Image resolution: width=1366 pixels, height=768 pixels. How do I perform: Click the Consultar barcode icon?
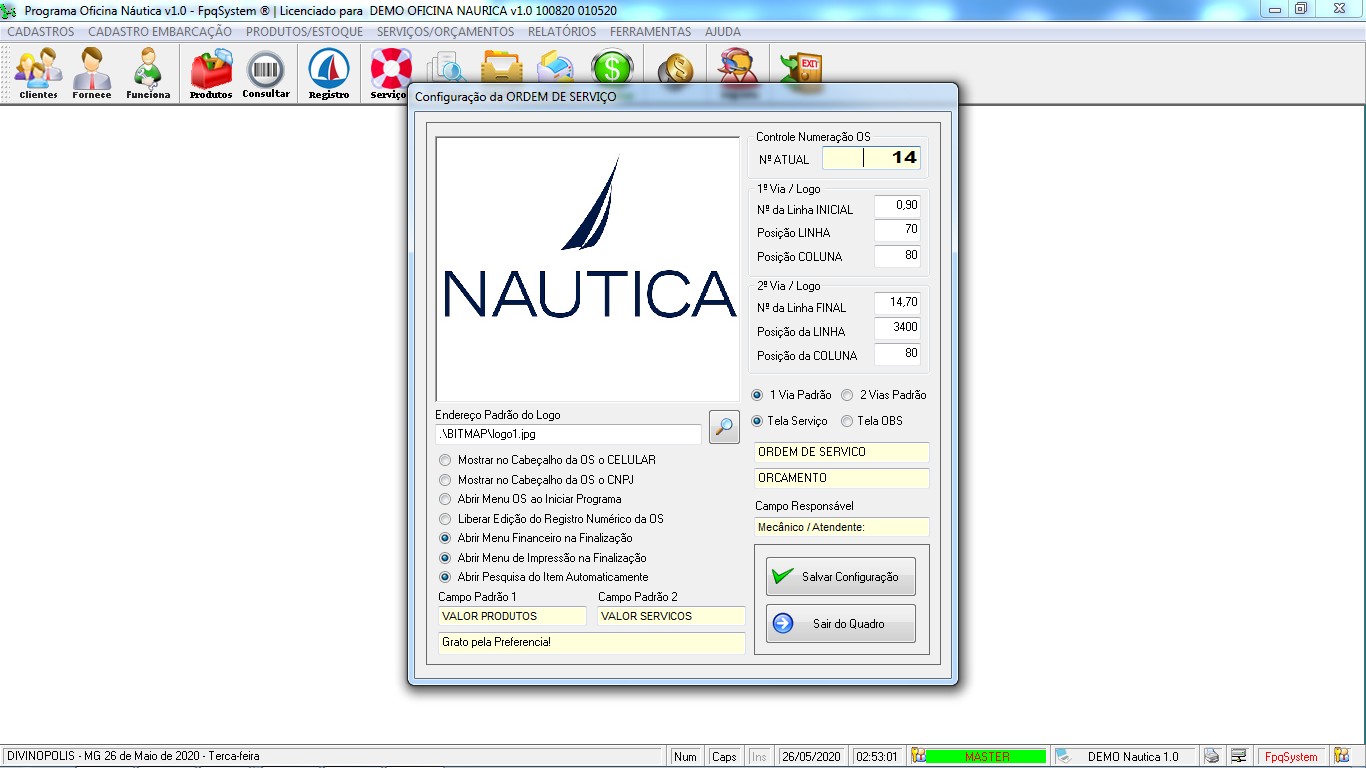point(266,73)
